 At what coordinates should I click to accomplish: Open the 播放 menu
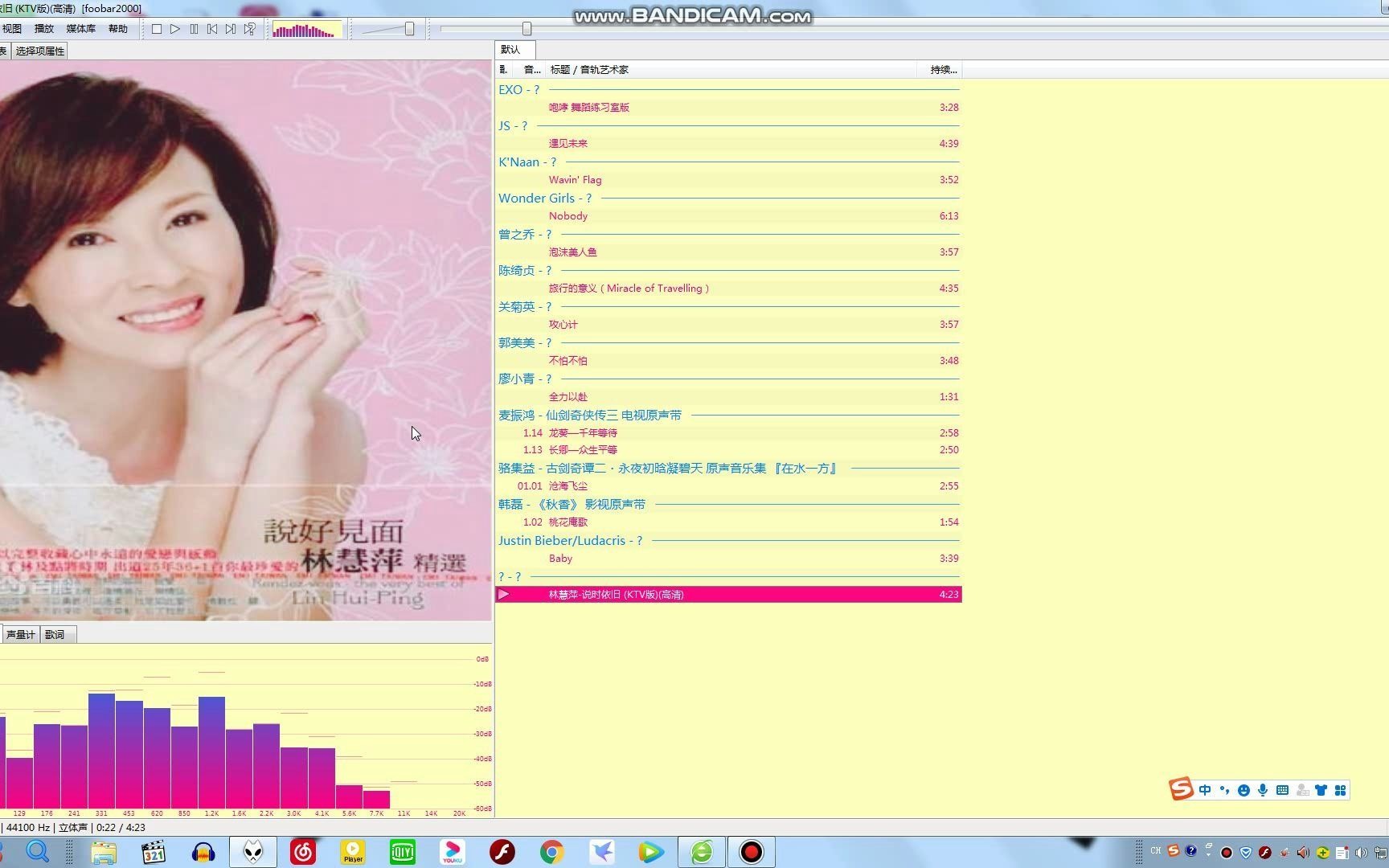coord(44,29)
